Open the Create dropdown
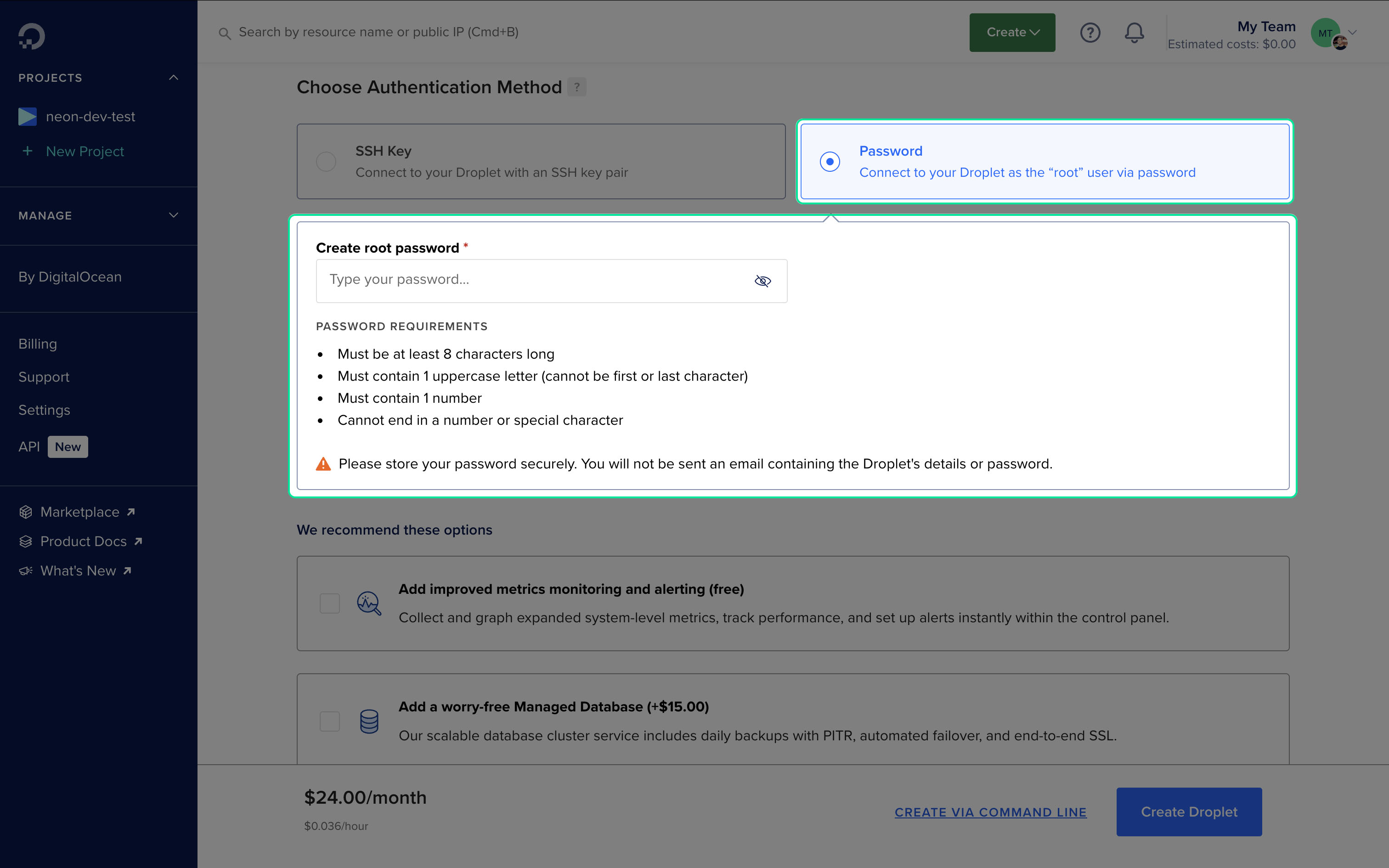Screen dimensions: 1389x868 point(1011,32)
